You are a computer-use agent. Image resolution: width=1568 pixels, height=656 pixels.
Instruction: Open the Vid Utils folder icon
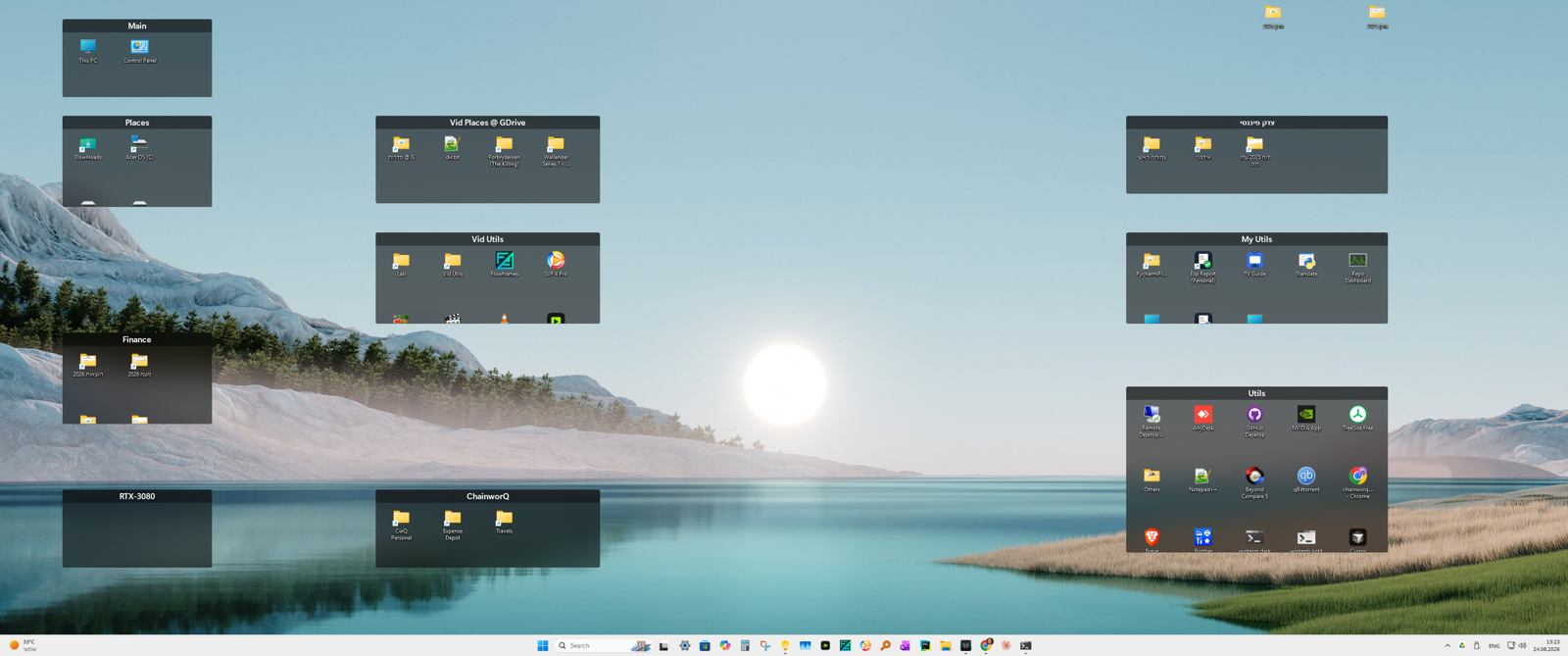click(452, 264)
